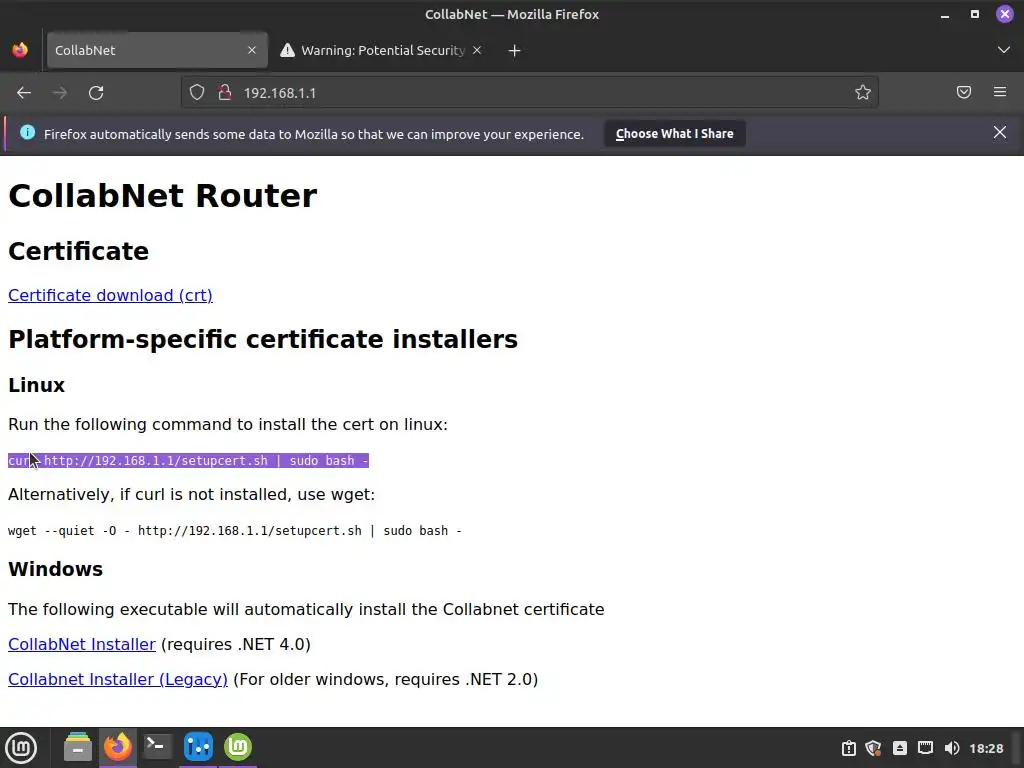
Task: Click the Choose What I Share button
Action: 675,134
